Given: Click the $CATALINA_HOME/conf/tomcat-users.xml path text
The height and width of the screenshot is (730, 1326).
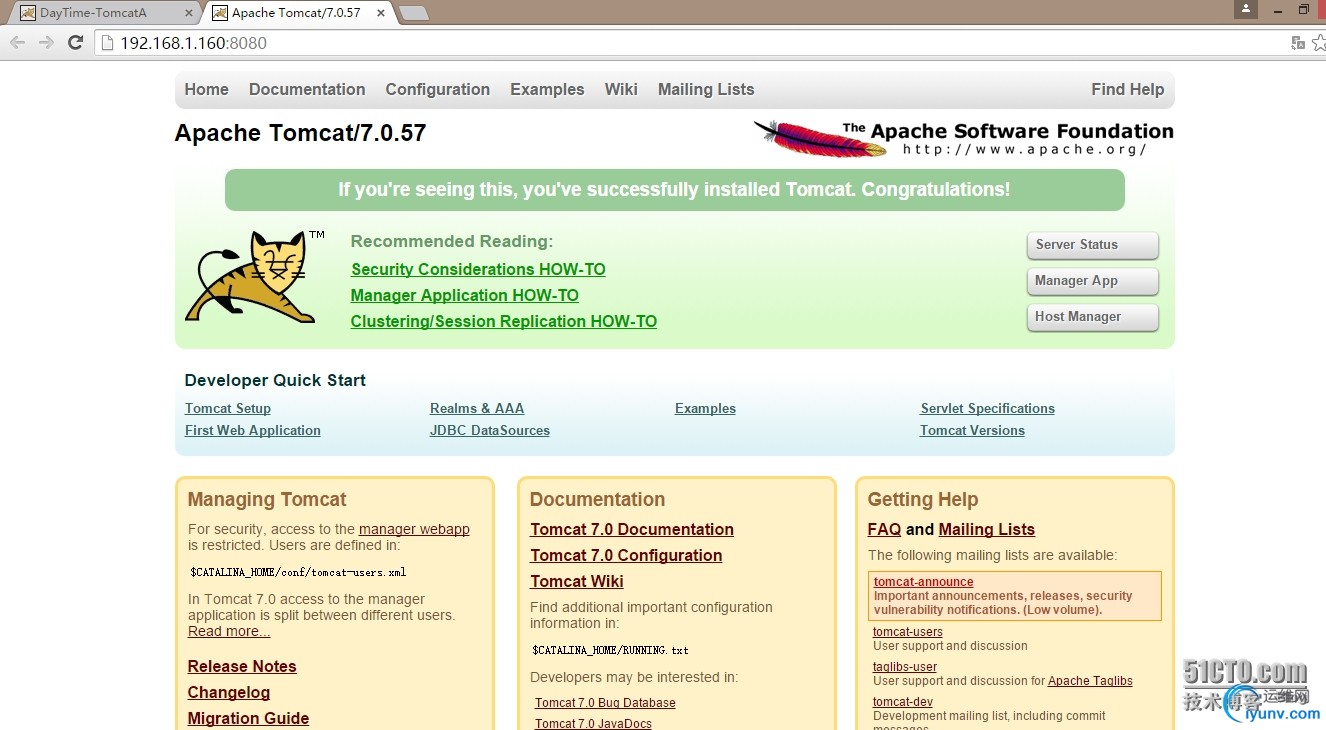Looking at the screenshot, I should point(298,572).
